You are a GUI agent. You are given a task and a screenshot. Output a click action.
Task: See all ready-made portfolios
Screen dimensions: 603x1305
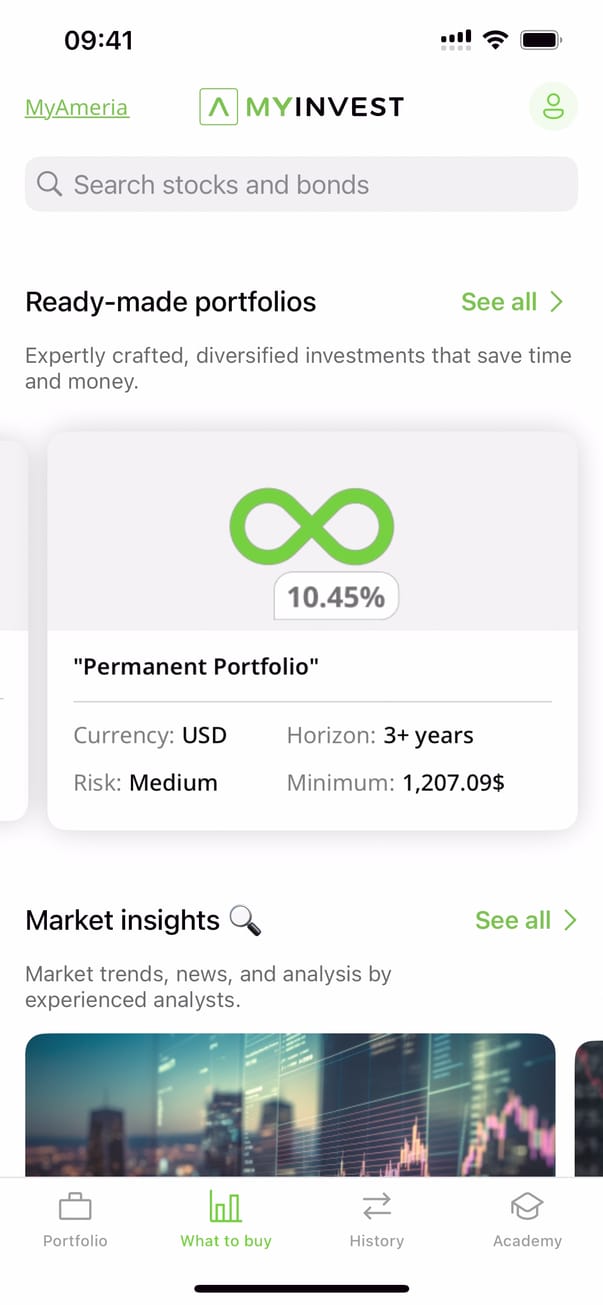[x=499, y=302]
